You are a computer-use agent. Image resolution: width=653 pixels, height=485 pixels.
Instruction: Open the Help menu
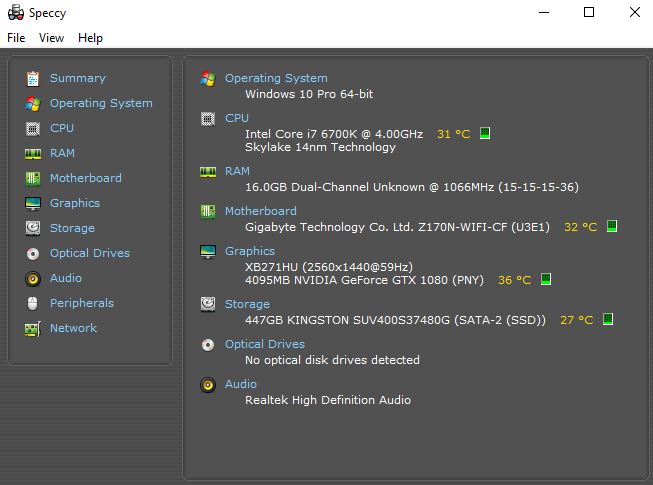(x=90, y=38)
